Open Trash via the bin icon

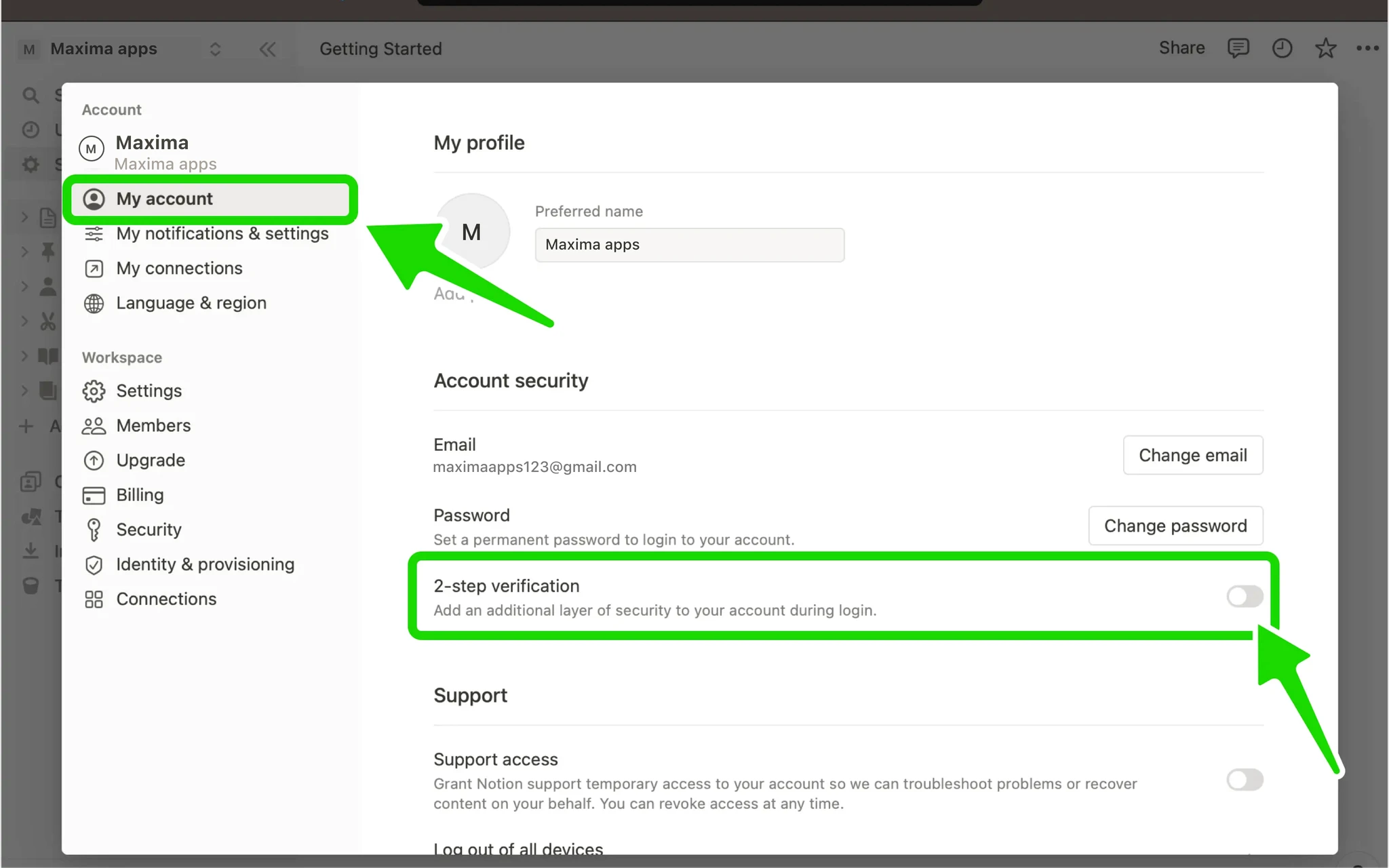click(x=31, y=585)
